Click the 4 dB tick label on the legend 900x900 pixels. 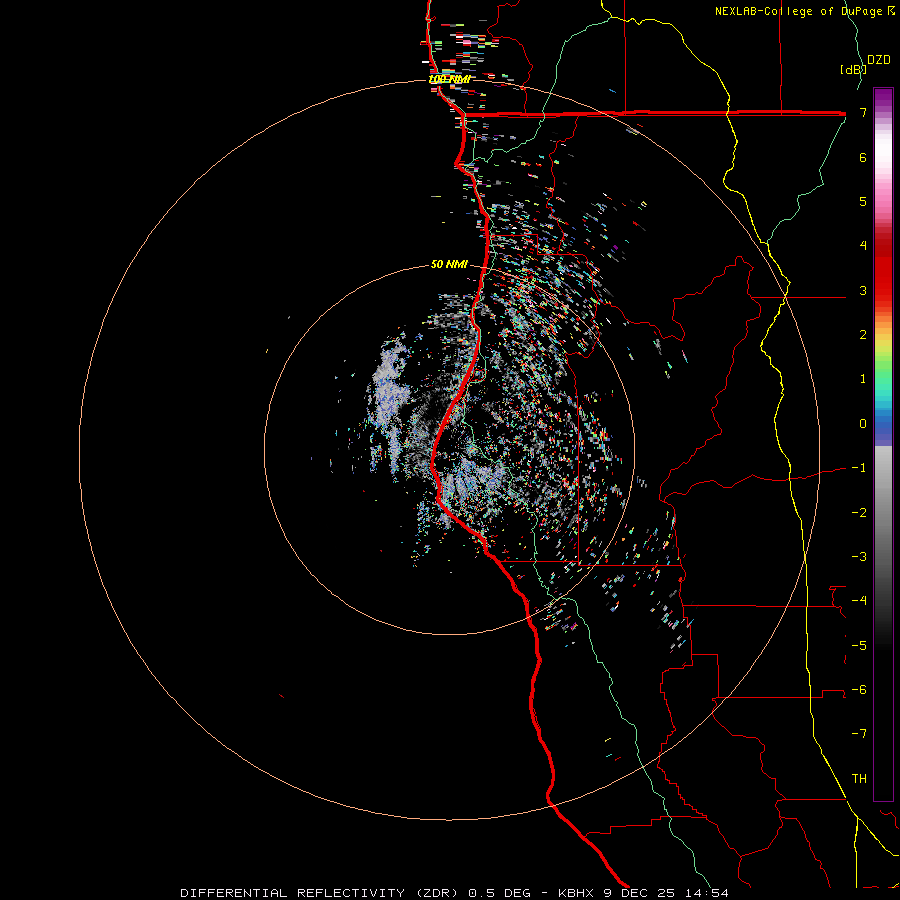click(x=863, y=246)
